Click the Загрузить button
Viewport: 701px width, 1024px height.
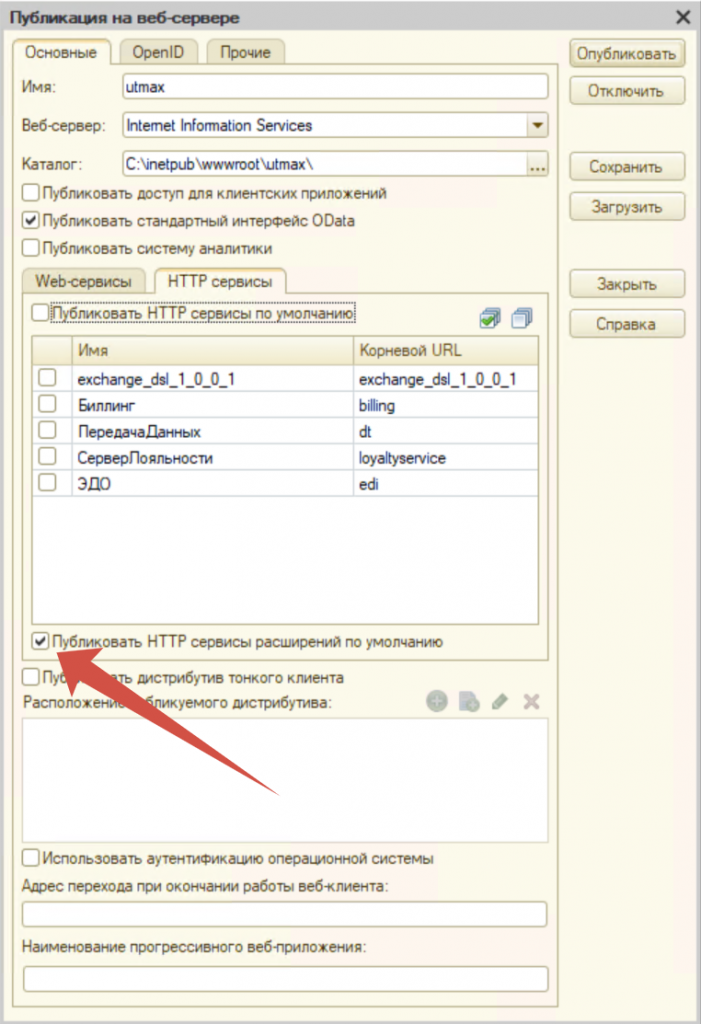(x=627, y=206)
